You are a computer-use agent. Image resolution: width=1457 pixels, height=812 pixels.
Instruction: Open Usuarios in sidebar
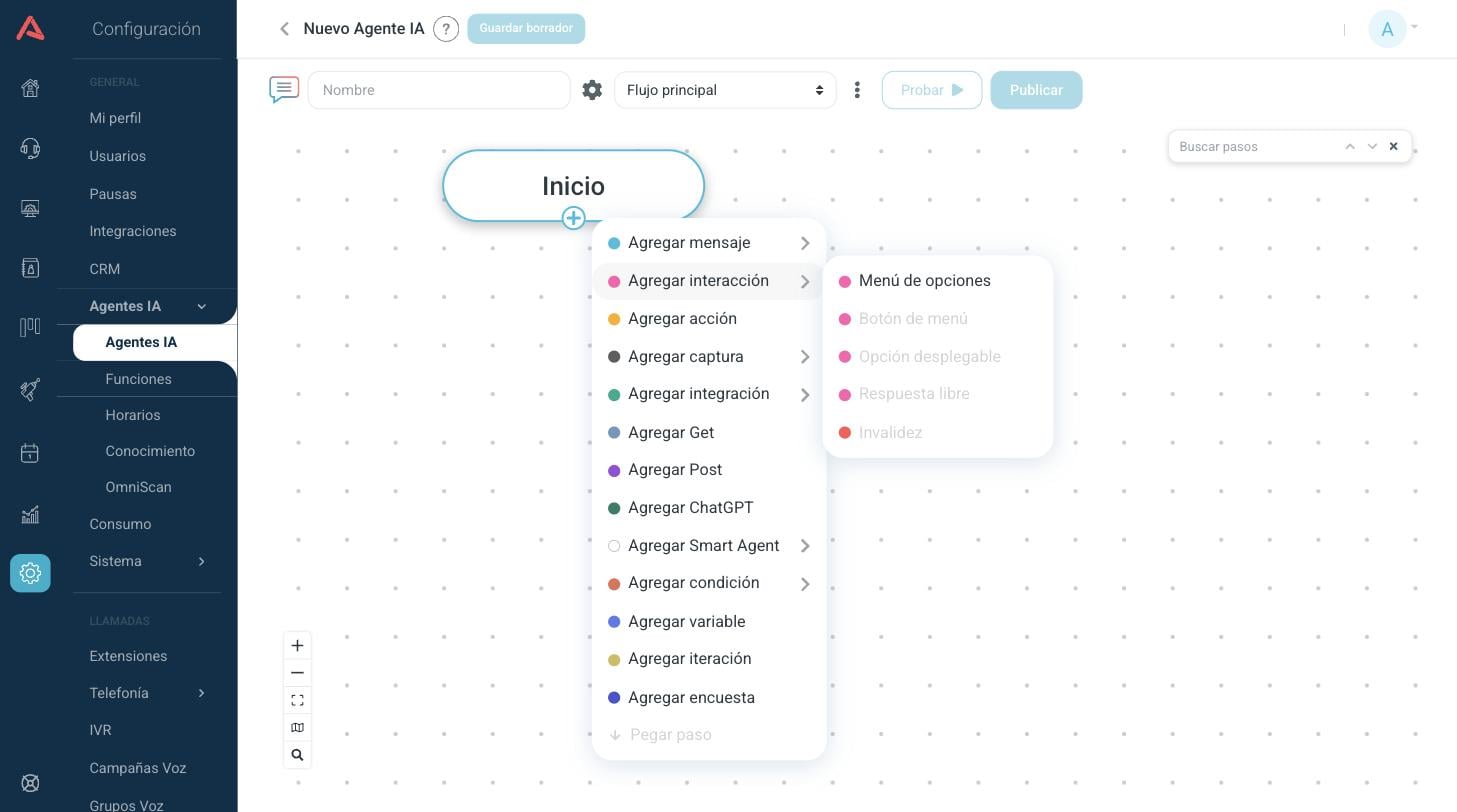pos(117,156)
